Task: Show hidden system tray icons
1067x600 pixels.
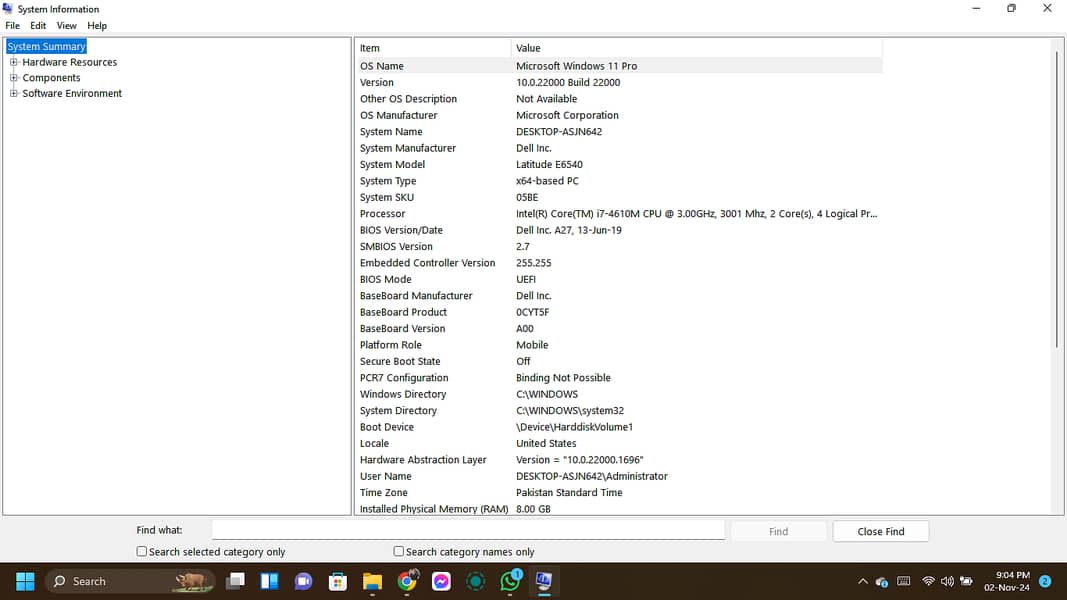Action: click(x=863, y=581)
